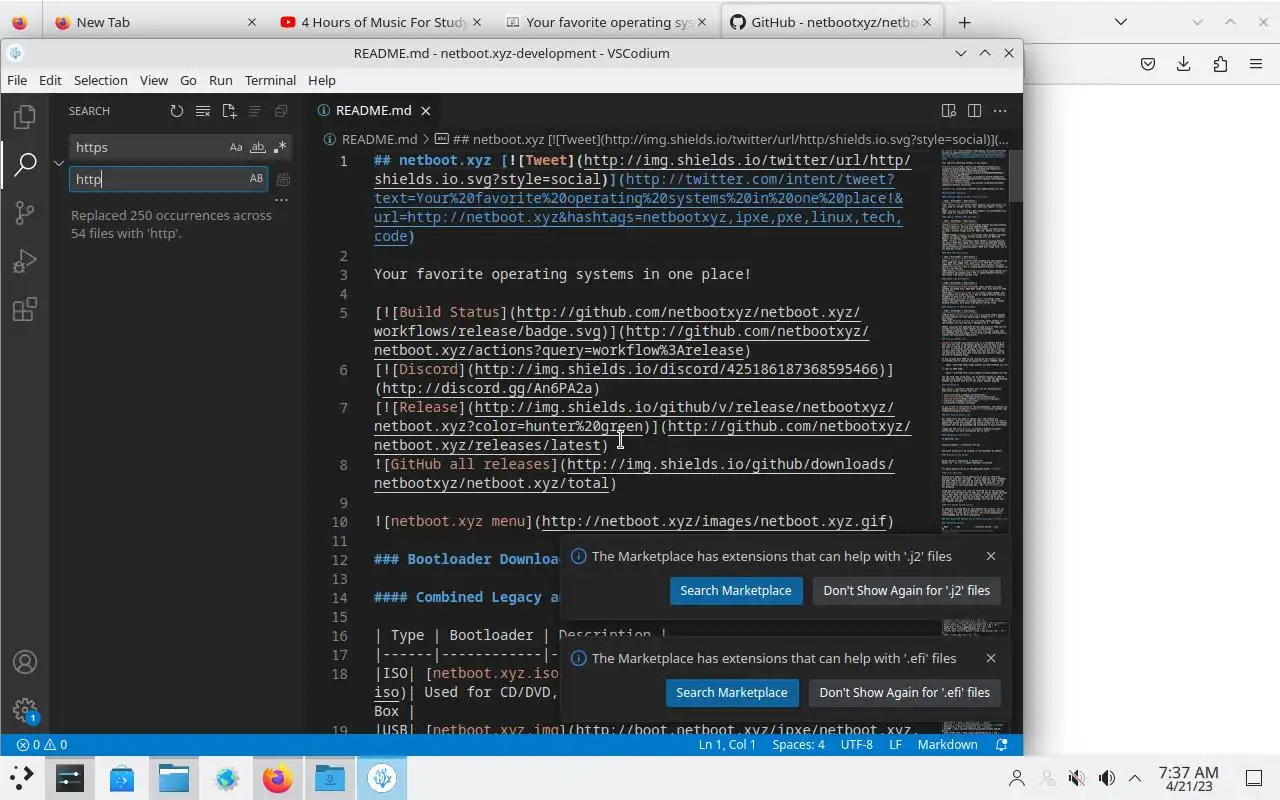This screenshot has width=1280, height=800.
Task: Click the http replace input field
Action: click(x=158, y=179)
